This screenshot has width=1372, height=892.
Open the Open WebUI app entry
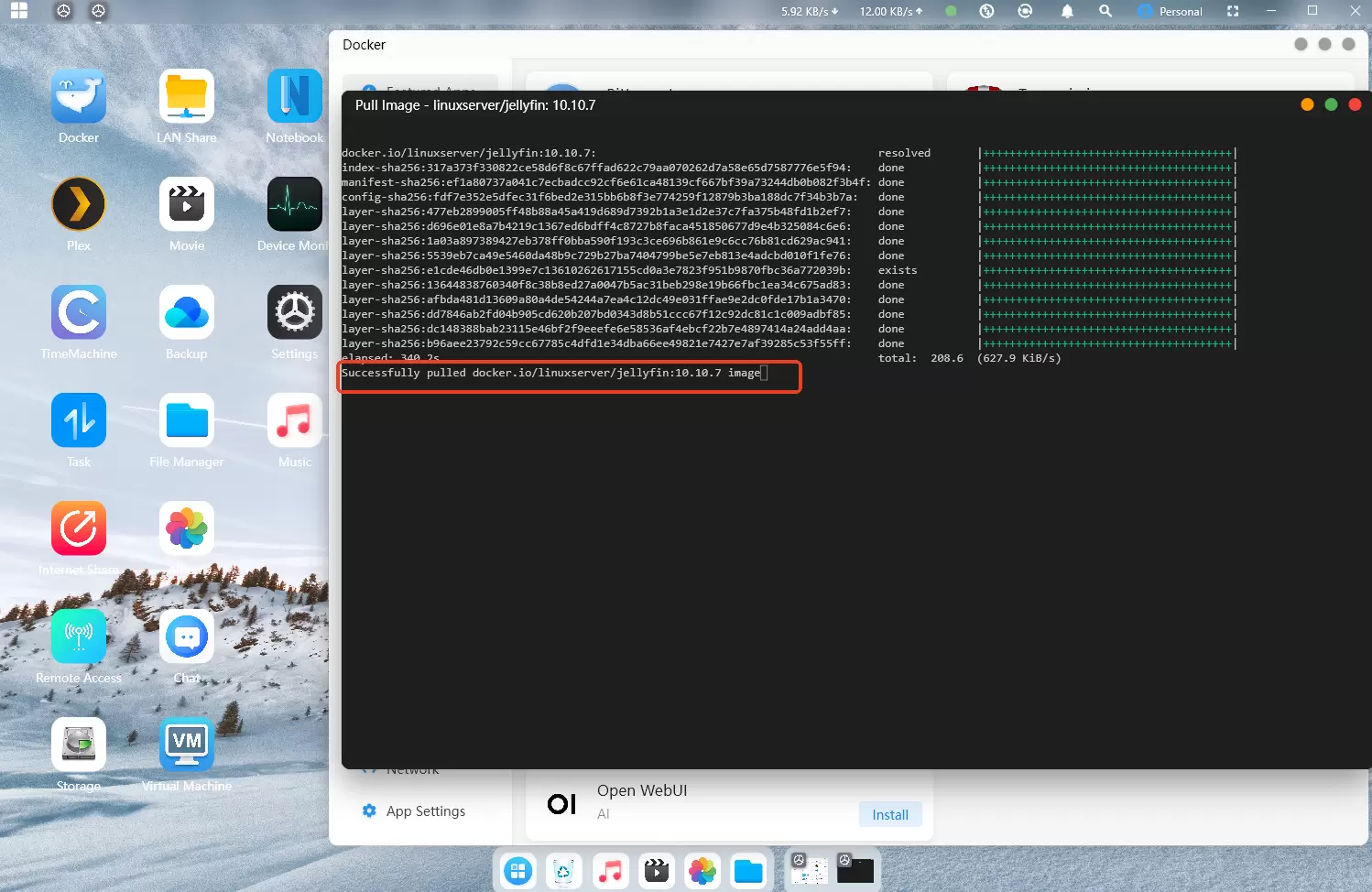[729, 804]
